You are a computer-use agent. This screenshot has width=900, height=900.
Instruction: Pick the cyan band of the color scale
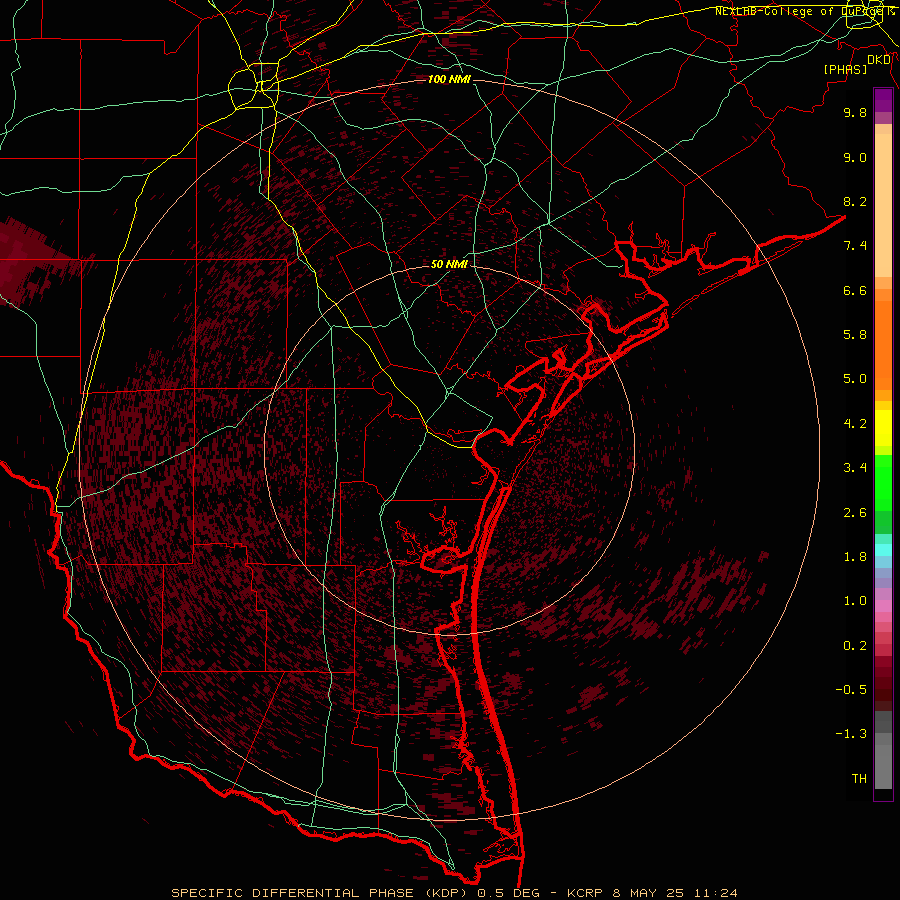pyautogui.click(x=883, y=550)
